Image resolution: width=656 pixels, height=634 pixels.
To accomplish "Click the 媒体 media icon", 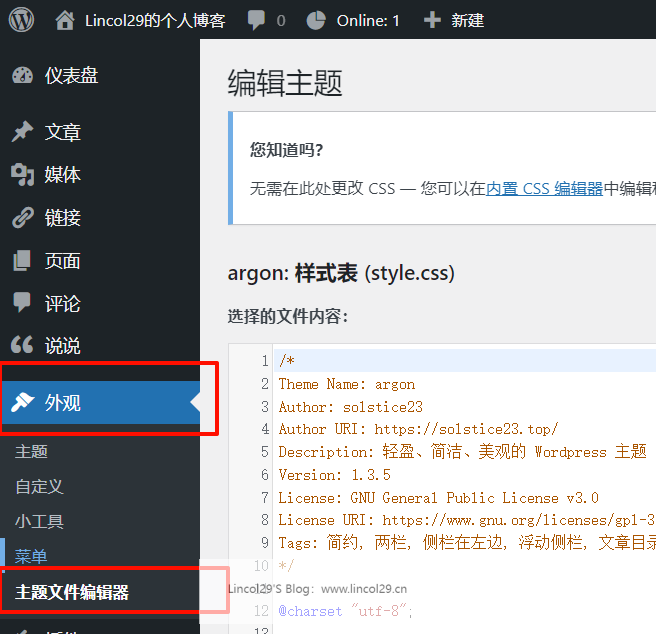I will (x=22, y=175).
